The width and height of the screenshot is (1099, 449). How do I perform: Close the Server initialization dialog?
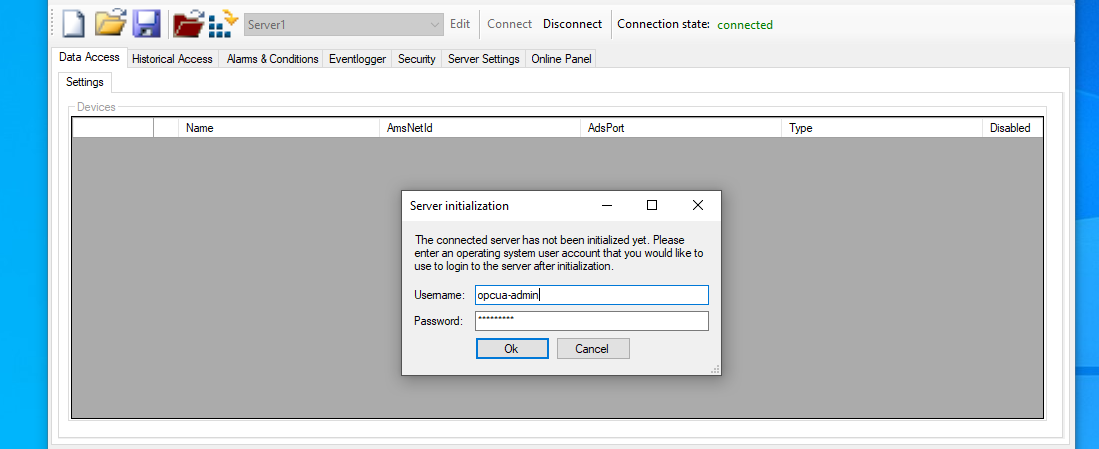pos(697,205)
